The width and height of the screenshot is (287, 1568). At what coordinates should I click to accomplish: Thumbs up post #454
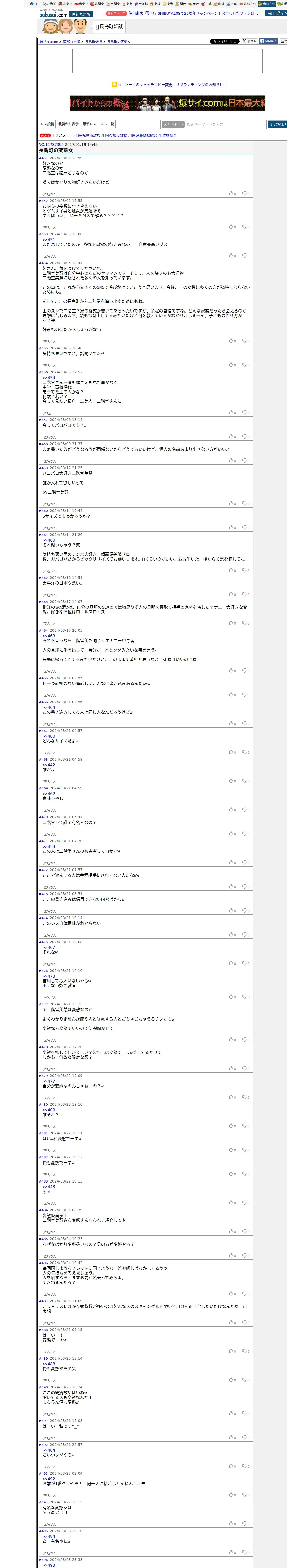pos(231,341)
